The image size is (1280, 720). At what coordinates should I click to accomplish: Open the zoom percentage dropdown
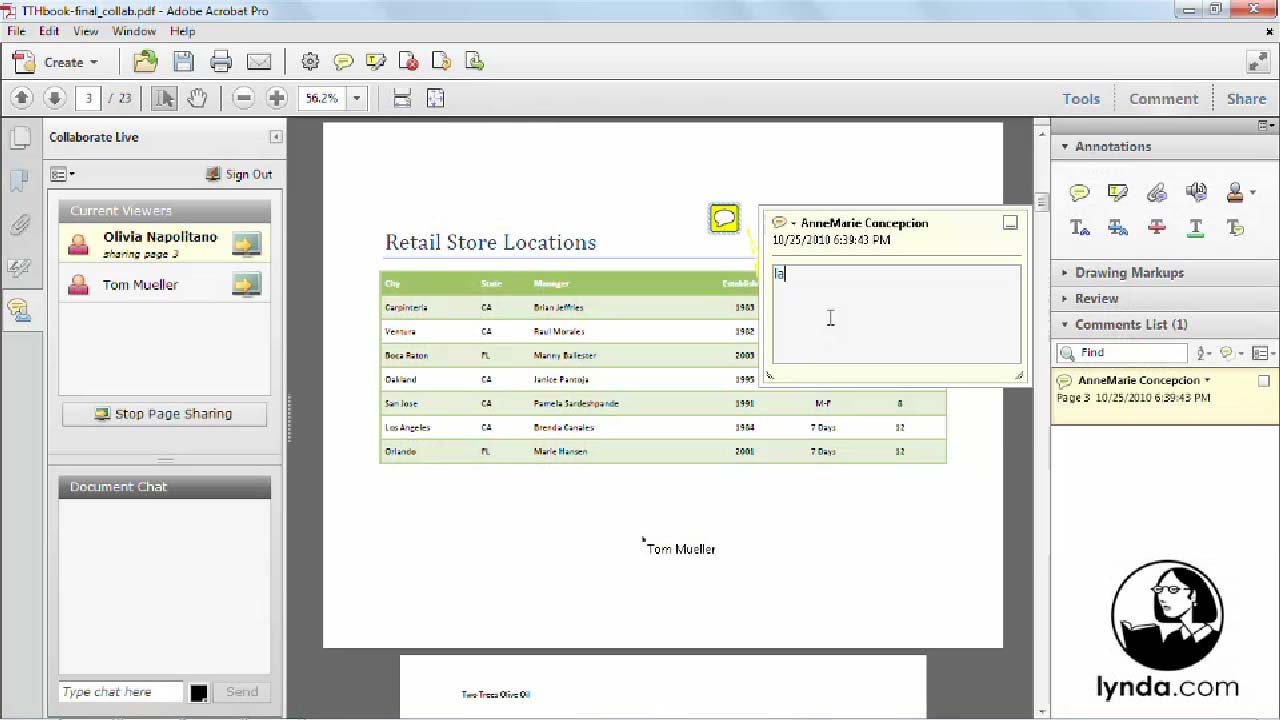[356, 98]
